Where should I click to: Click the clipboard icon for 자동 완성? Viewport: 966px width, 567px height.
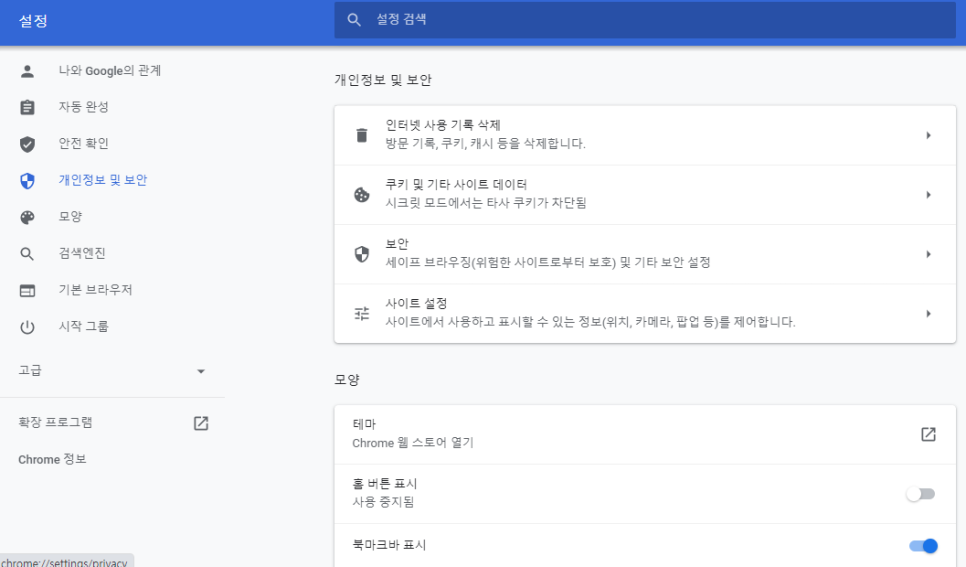pos(27,107)
